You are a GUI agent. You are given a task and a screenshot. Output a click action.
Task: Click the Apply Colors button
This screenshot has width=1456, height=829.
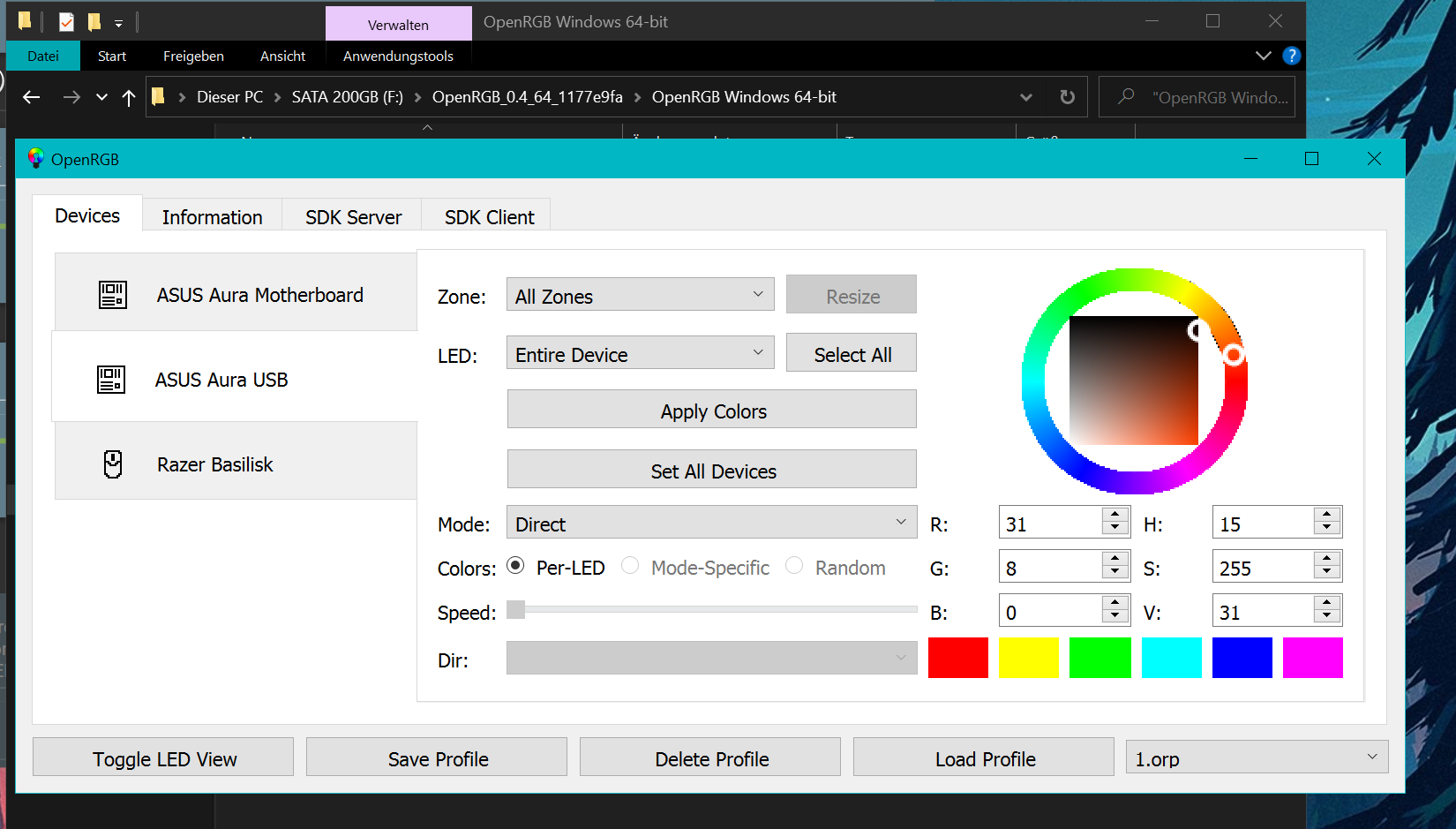point(712,410)
